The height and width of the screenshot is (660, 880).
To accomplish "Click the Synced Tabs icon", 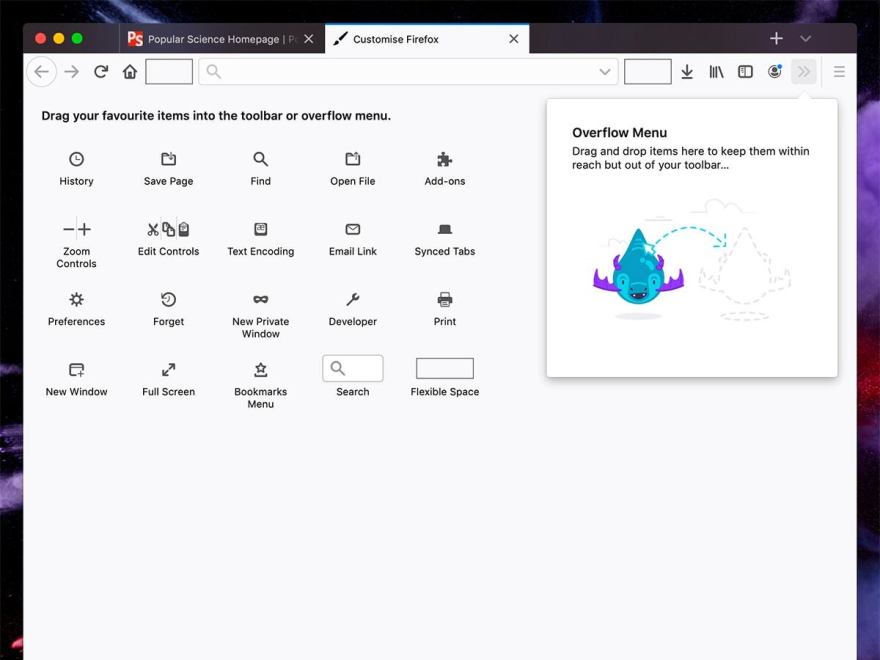I will click(x=444, y=230).
